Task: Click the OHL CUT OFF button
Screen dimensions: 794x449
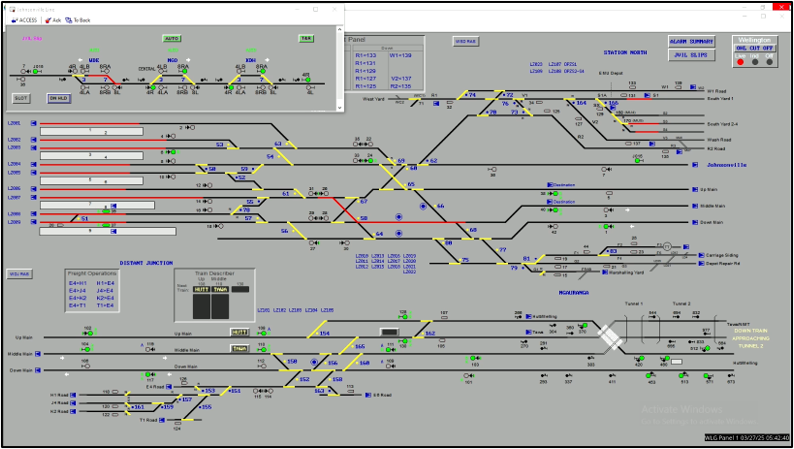Action: pos(755,48)
